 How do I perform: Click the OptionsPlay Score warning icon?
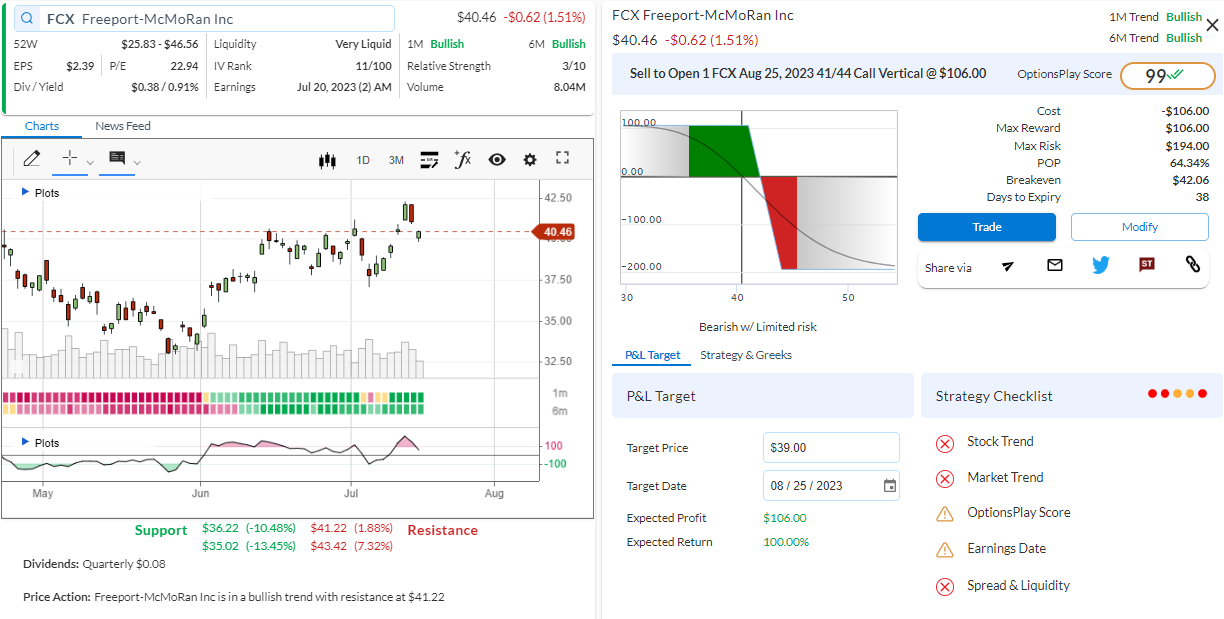(945, 514)
